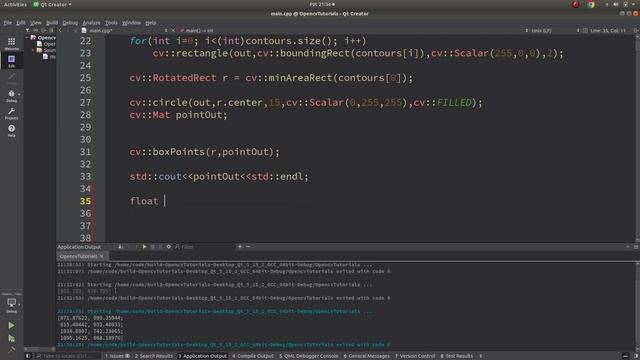Open Debug mode dropdown arrow

tap(19, 94)
